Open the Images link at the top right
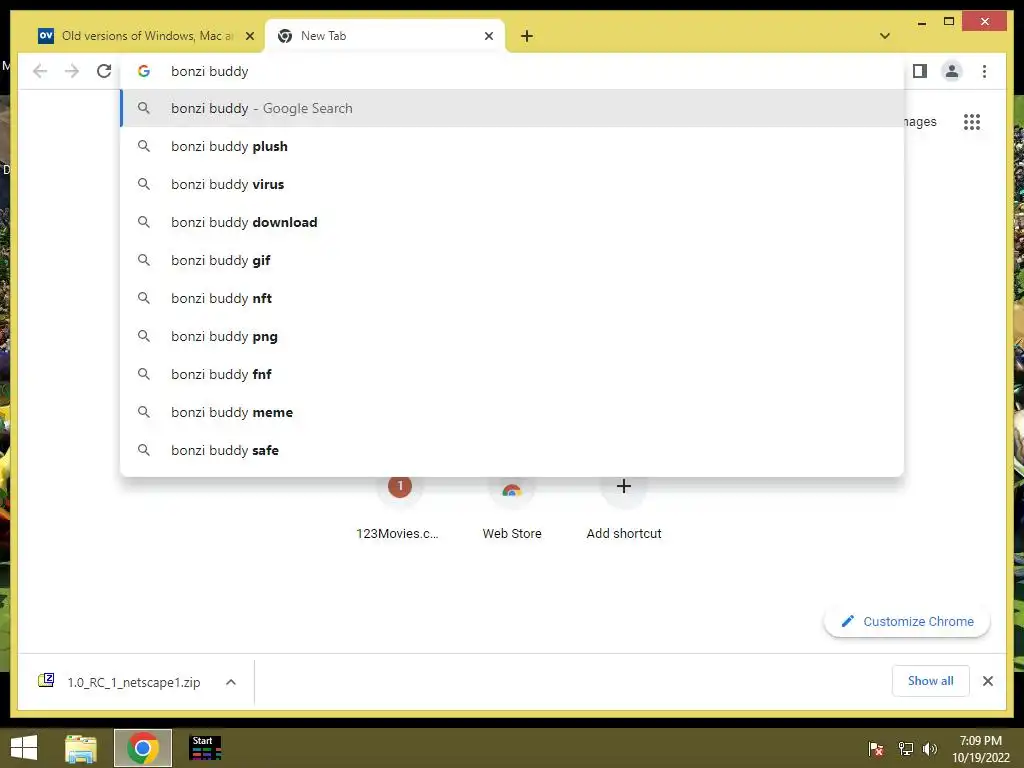1024x768 pixels. 921,122
